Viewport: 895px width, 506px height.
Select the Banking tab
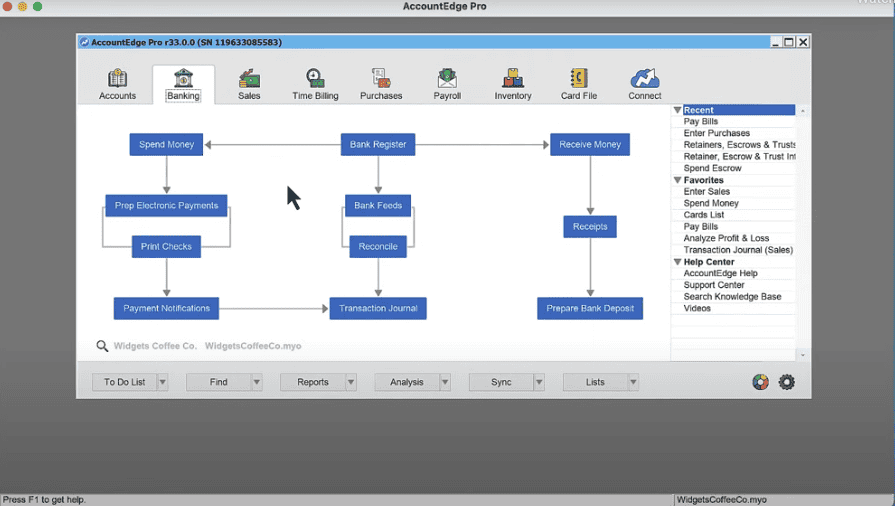183,84
